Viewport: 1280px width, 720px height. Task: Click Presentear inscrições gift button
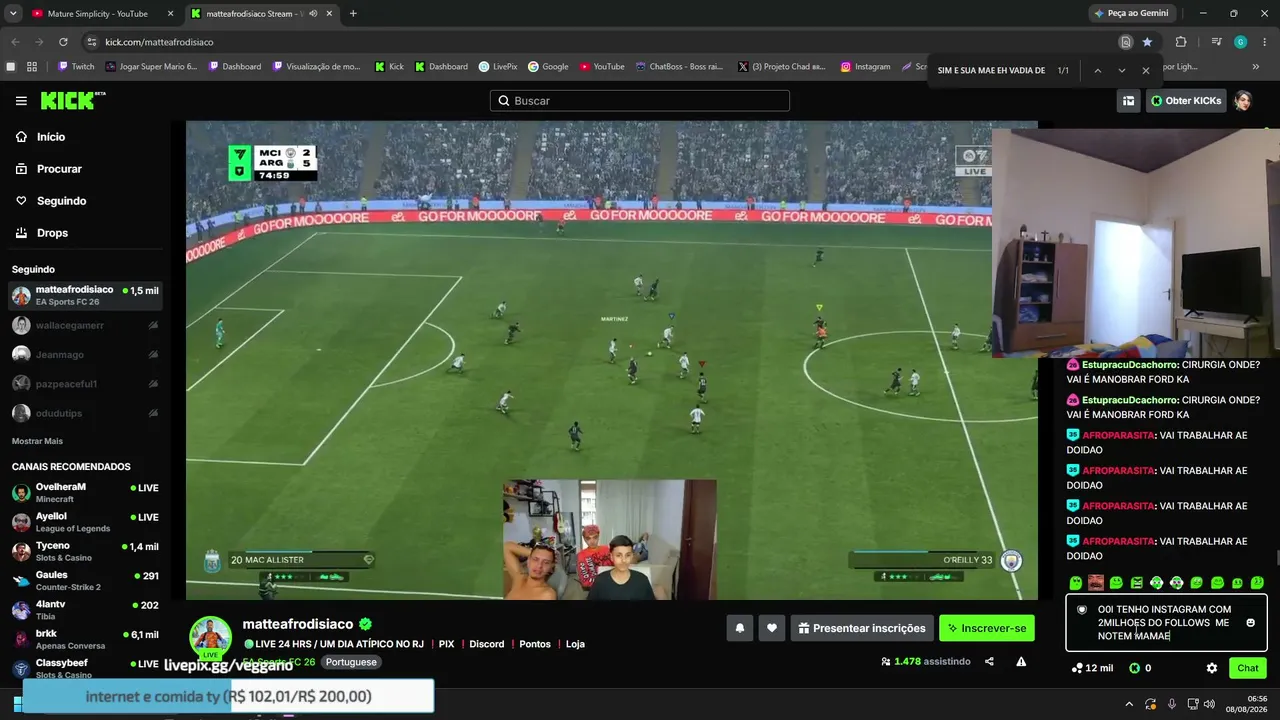click(862, 628)
